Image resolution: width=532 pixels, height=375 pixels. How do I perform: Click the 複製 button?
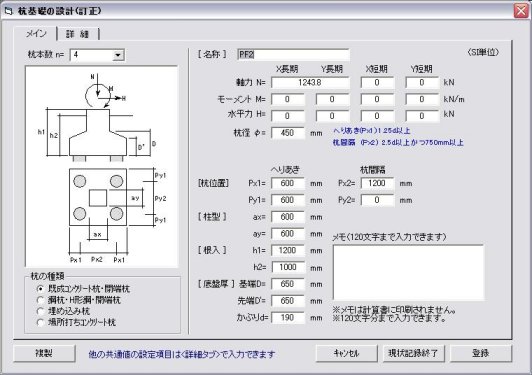(44, 353)
